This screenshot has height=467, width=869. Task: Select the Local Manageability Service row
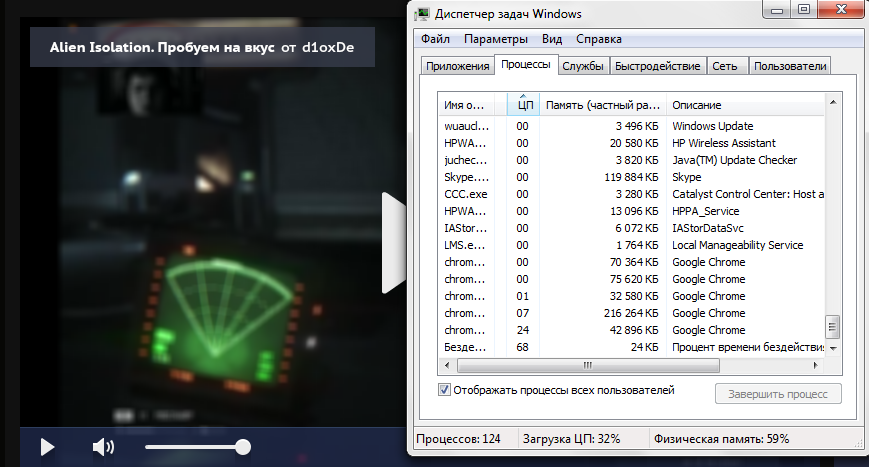pyautogui.click(x=631, y=245)
